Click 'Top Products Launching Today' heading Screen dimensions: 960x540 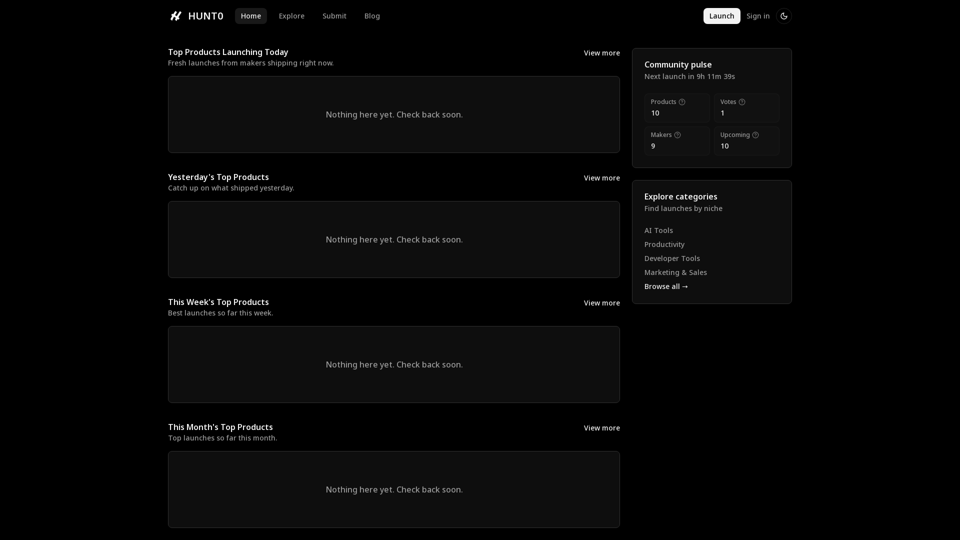coord(228,53)
